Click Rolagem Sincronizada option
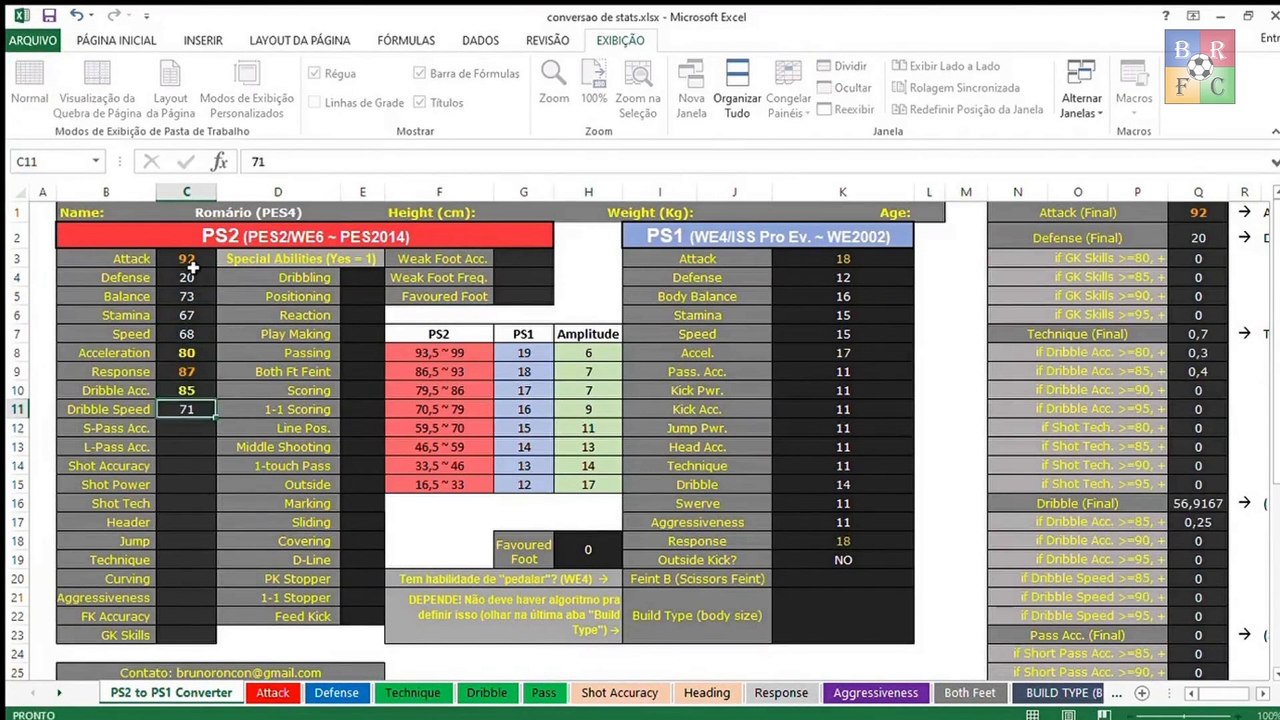This screenshot has height=720, width=1280. point(956,88)
